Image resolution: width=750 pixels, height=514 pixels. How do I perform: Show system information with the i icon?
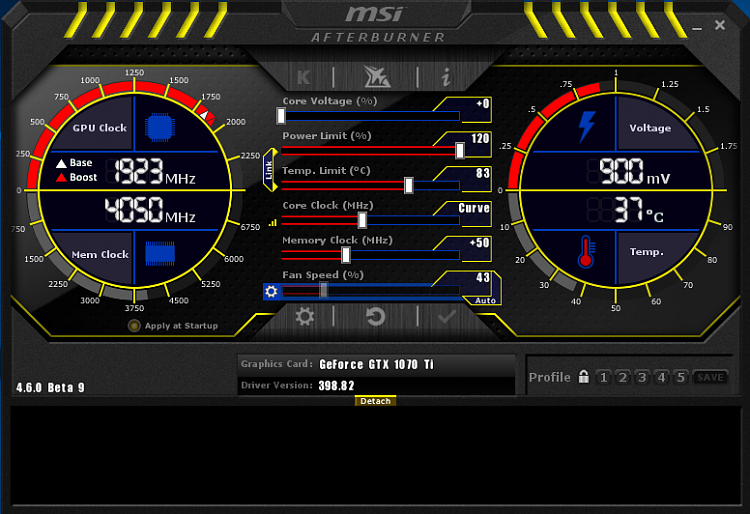[446, 77]
